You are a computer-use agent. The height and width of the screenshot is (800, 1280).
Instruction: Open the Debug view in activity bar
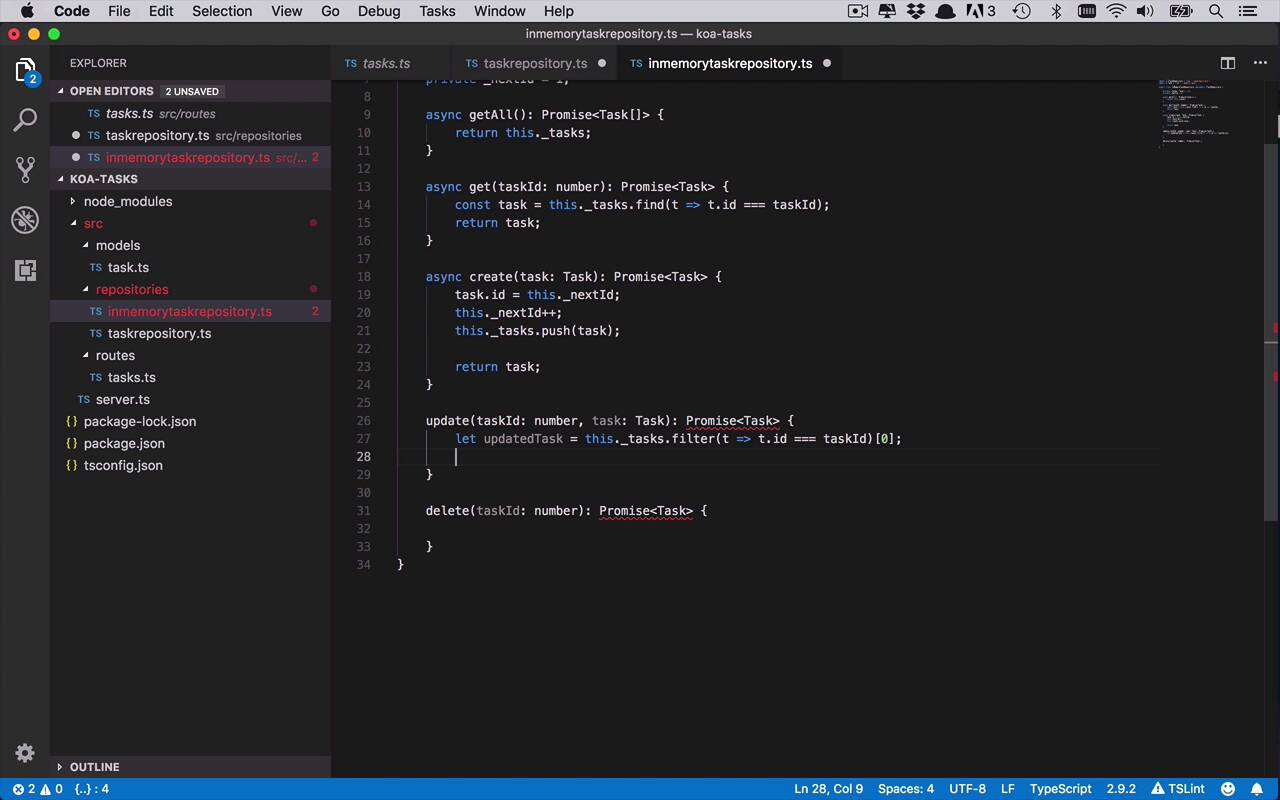coord(25,220)
